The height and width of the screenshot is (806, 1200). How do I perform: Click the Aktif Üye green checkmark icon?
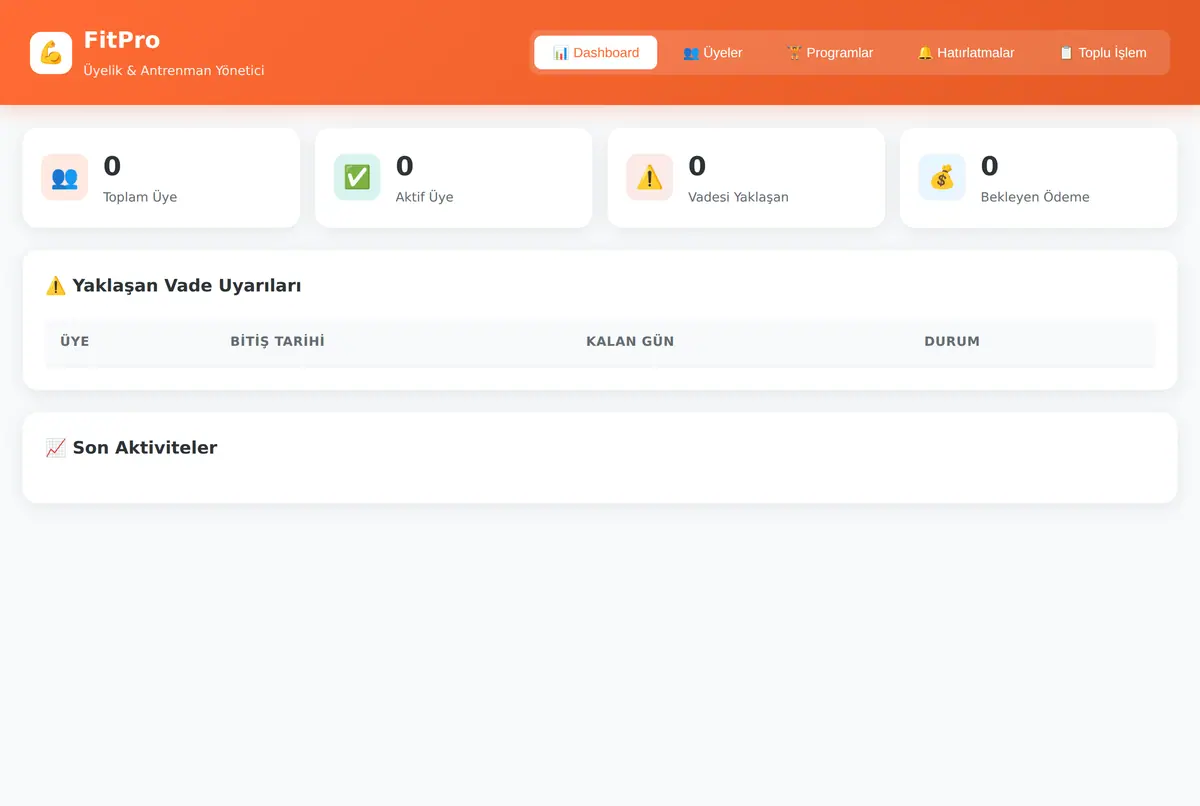[x=357, y=177]
